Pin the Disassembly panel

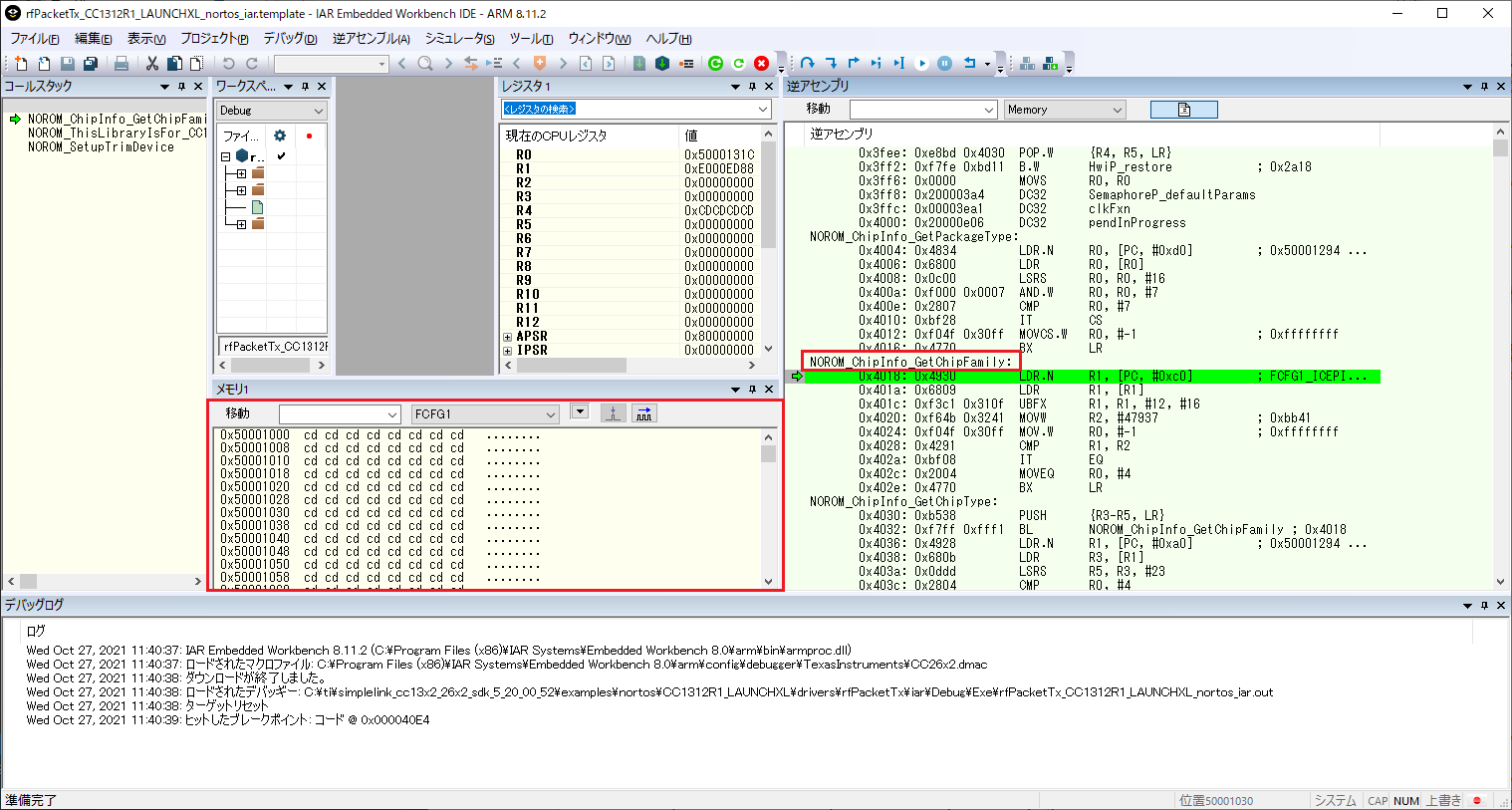coord(1484,86)
